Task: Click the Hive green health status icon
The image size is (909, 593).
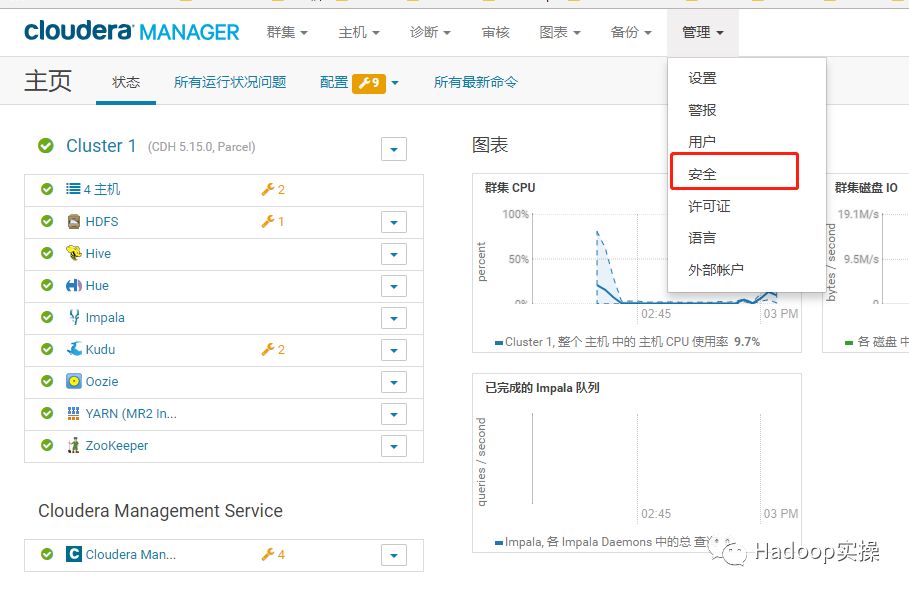Action: pyautogui.click(x=47, y=253)
